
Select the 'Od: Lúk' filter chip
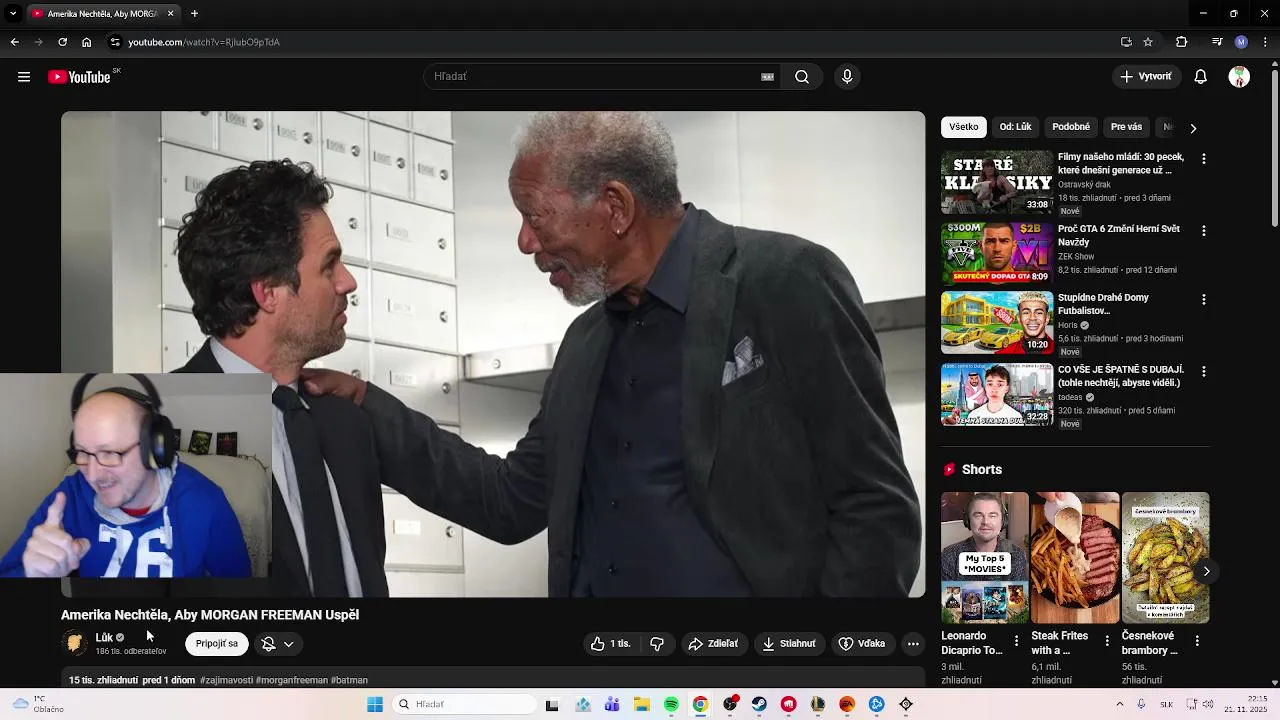click(x=1015, y=127)
